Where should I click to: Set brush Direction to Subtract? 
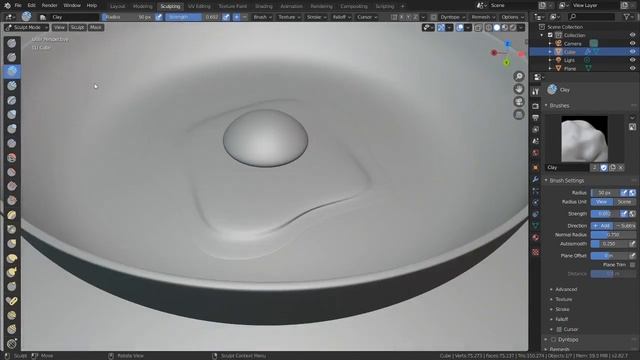(x=624, y=226)
